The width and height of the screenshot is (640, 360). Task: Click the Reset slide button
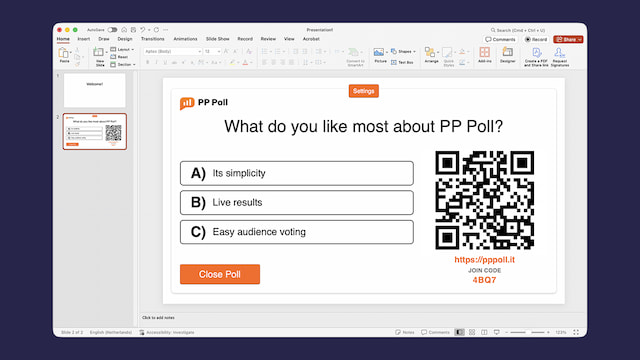pos(119,57)
